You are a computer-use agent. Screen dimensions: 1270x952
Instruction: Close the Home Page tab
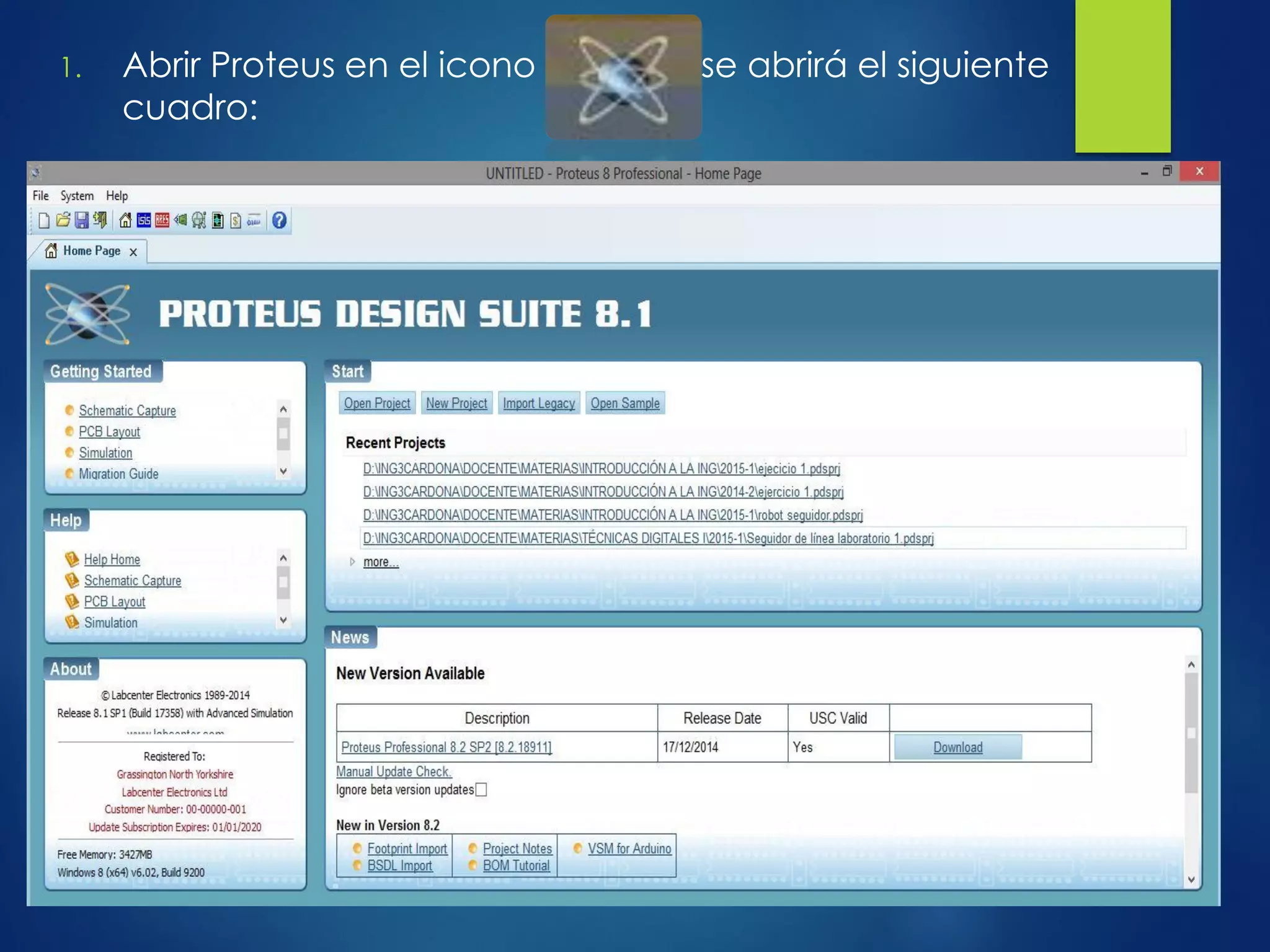click(133, 252)
